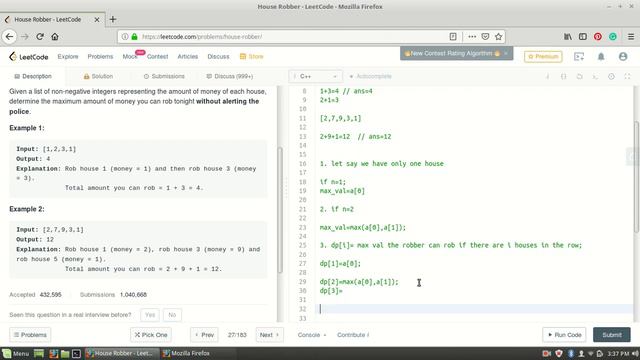Reset code to default icon
This screenshot has height=360, width=640.
click(x=580, y=76)
